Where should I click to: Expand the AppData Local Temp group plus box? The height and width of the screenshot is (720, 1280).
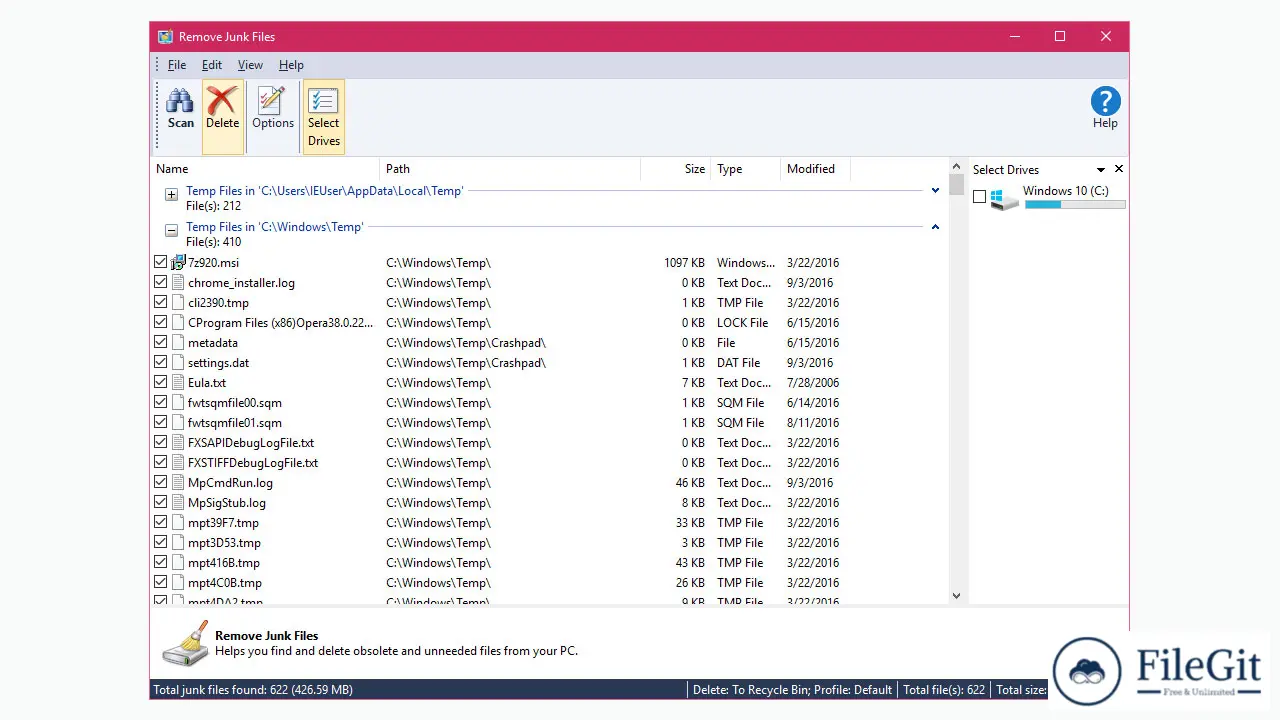pyautogui.click(x=171, y=194)
